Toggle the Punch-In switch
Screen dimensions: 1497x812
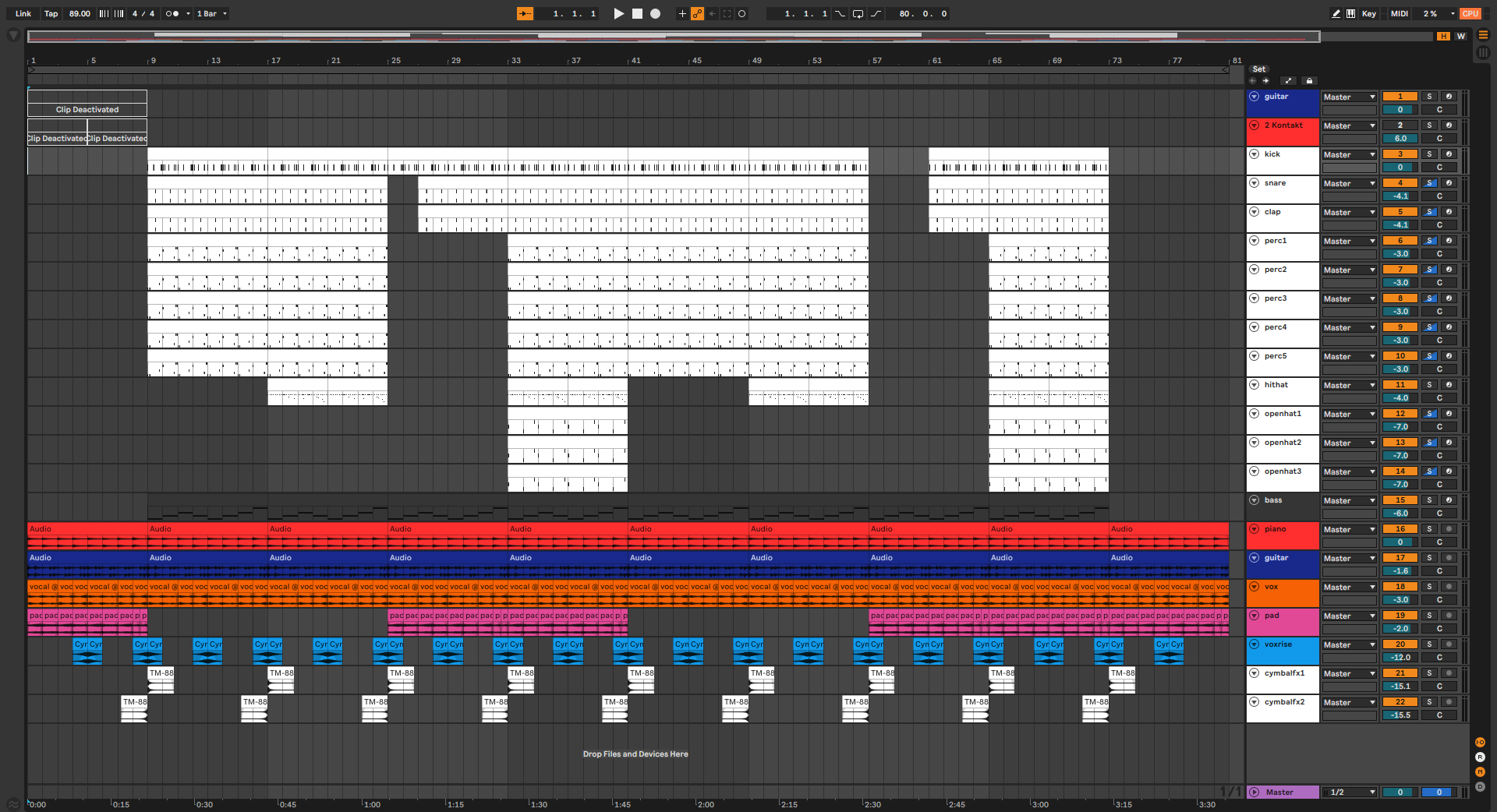pyautogui.click(x=840, y=13)
